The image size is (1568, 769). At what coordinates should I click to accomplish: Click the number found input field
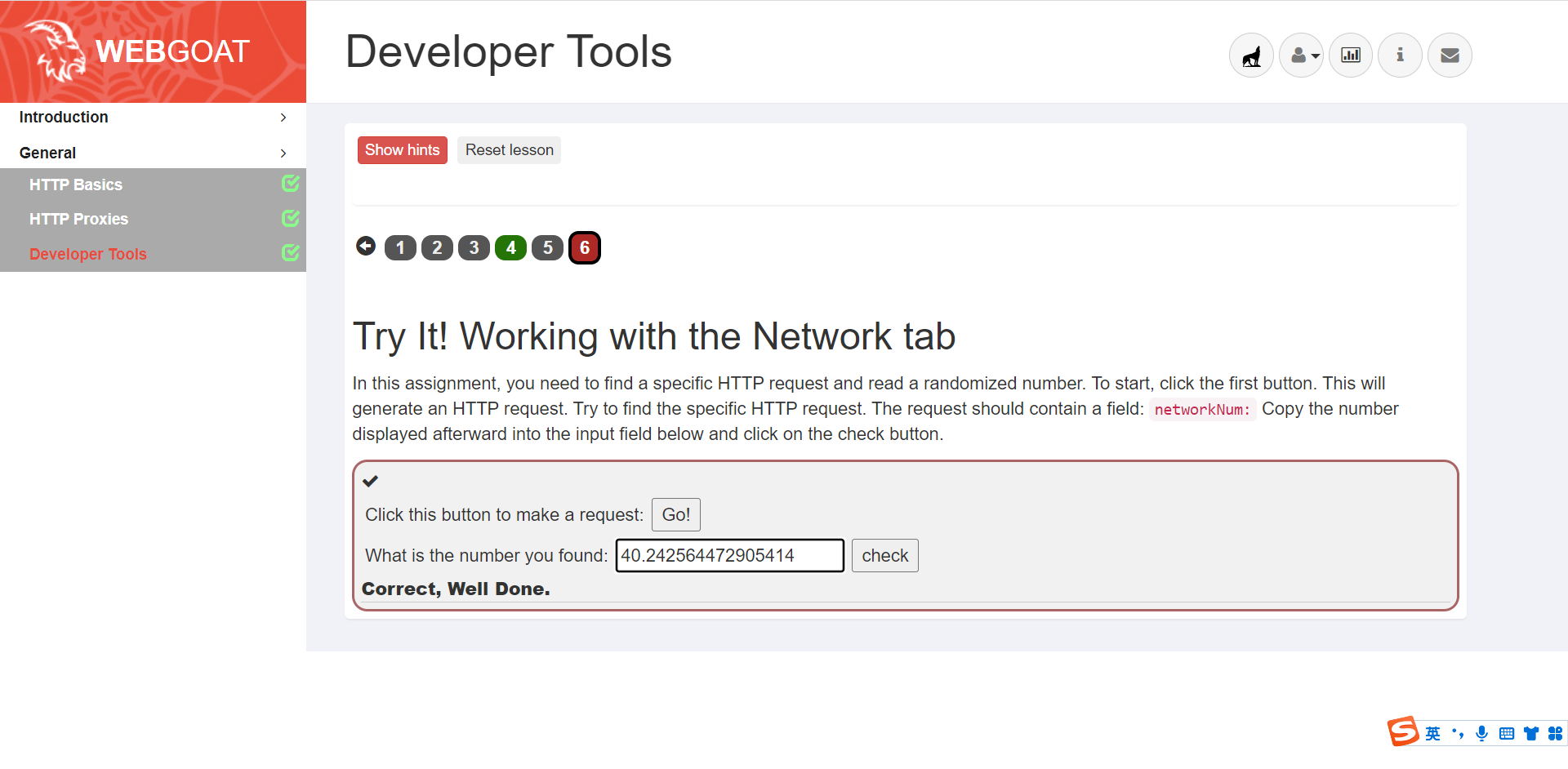tap(729, 556)
